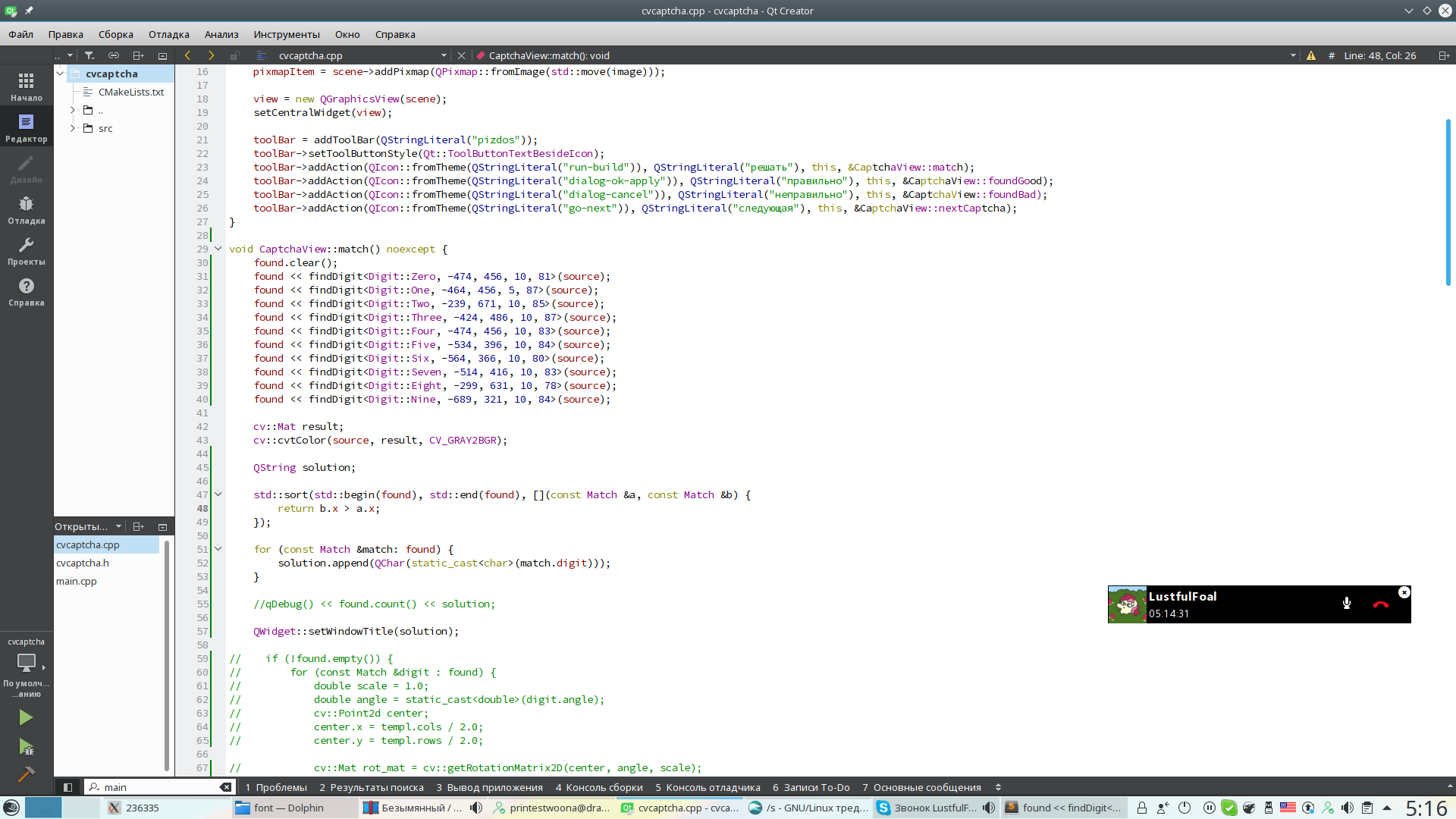Viewport: 1456px width, 819px height.
Task: Close the open documents panel
Action: pos(162,526)
